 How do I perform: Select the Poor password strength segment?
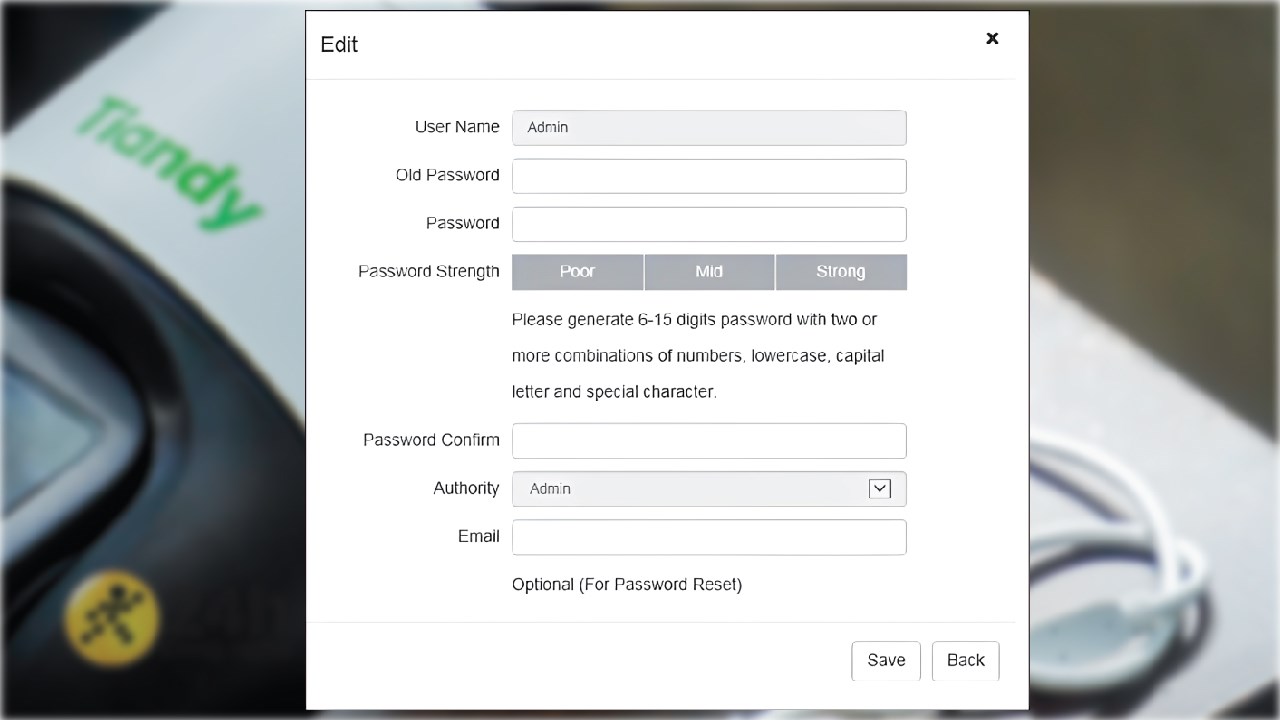click(578, 272)
